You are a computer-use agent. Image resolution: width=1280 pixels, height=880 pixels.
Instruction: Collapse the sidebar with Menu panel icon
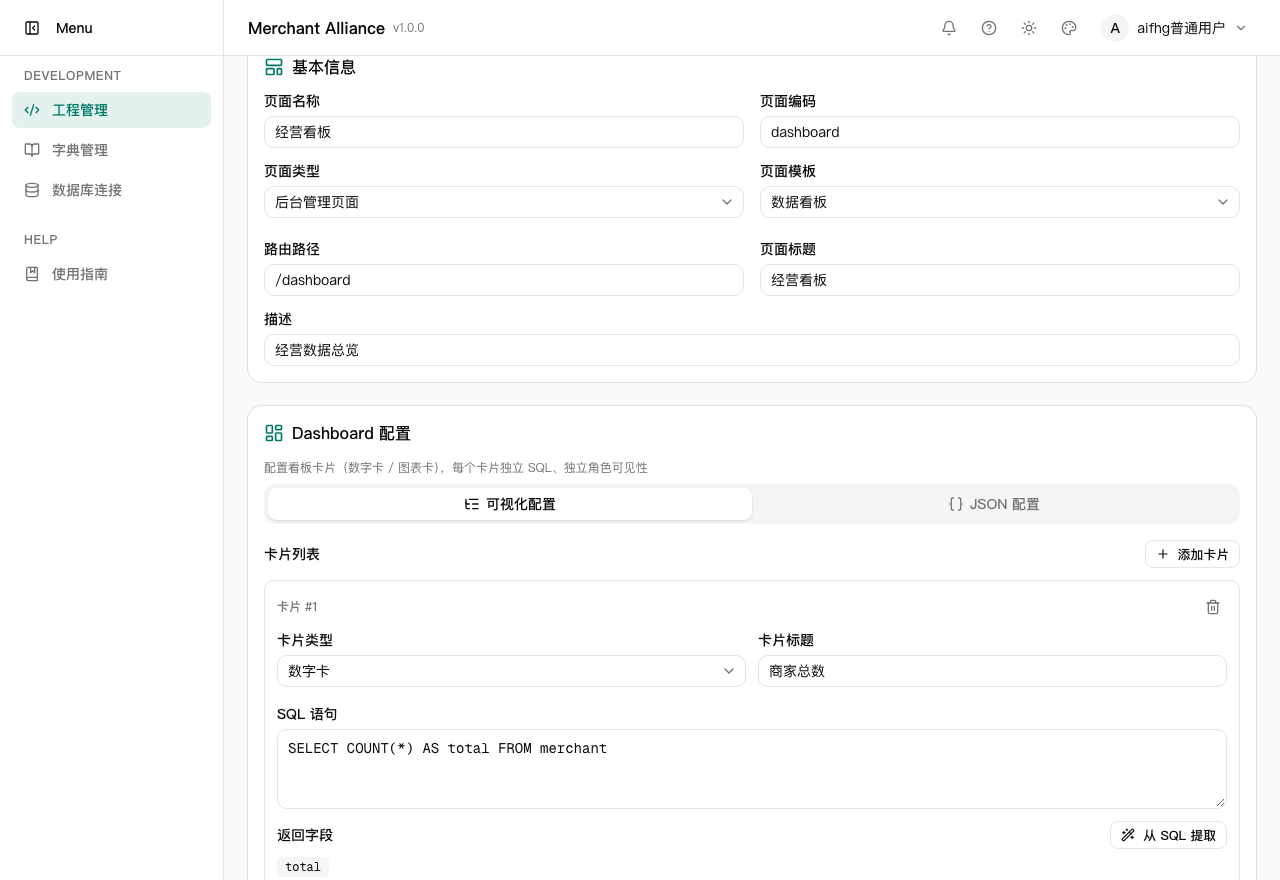32,28
